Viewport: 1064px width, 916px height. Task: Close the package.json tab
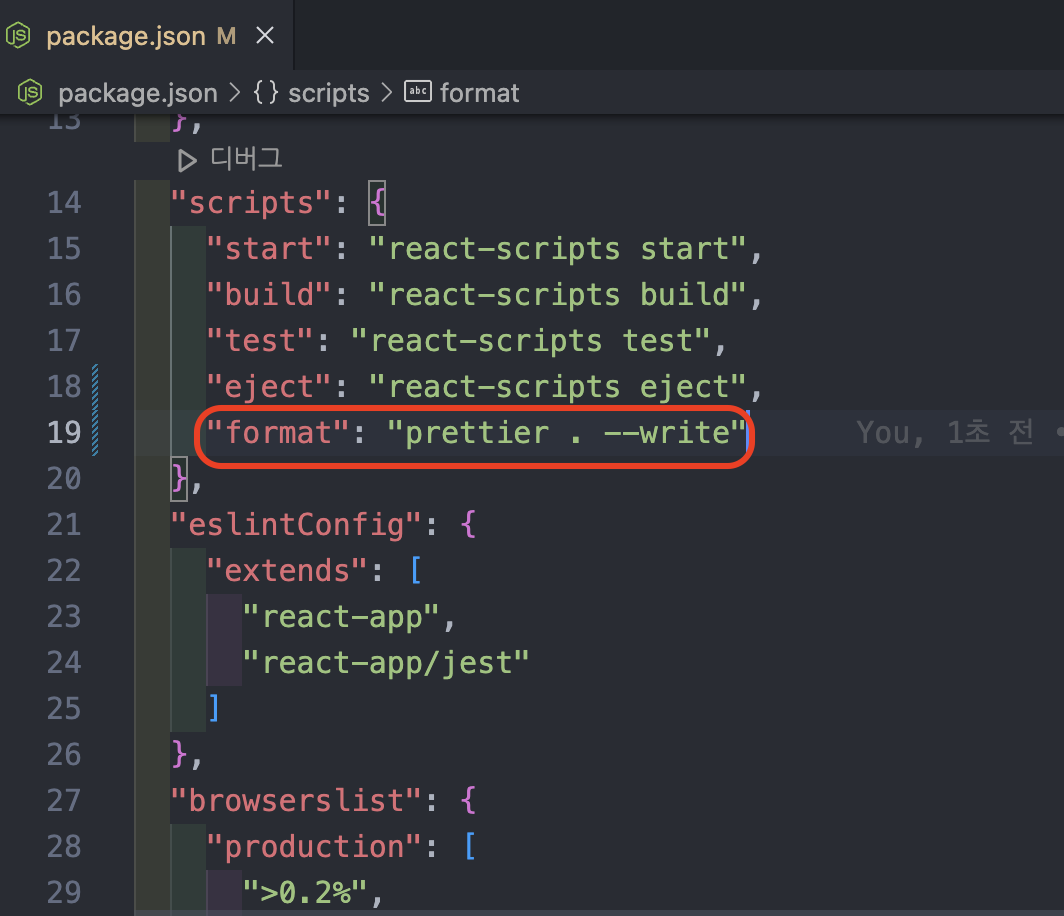[x=265, y=35]
